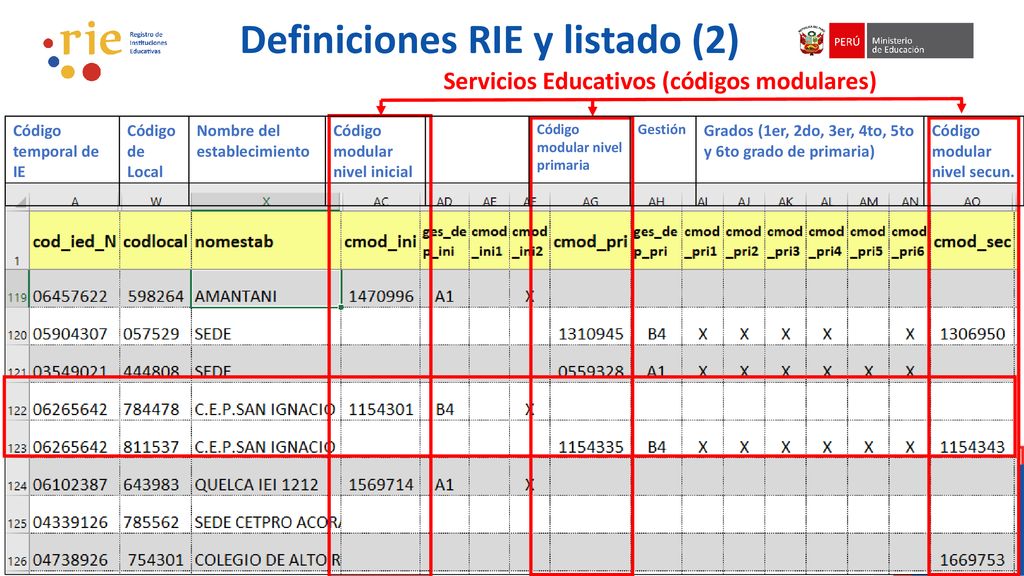
Task: Select column header W
Action: [155, 200]
